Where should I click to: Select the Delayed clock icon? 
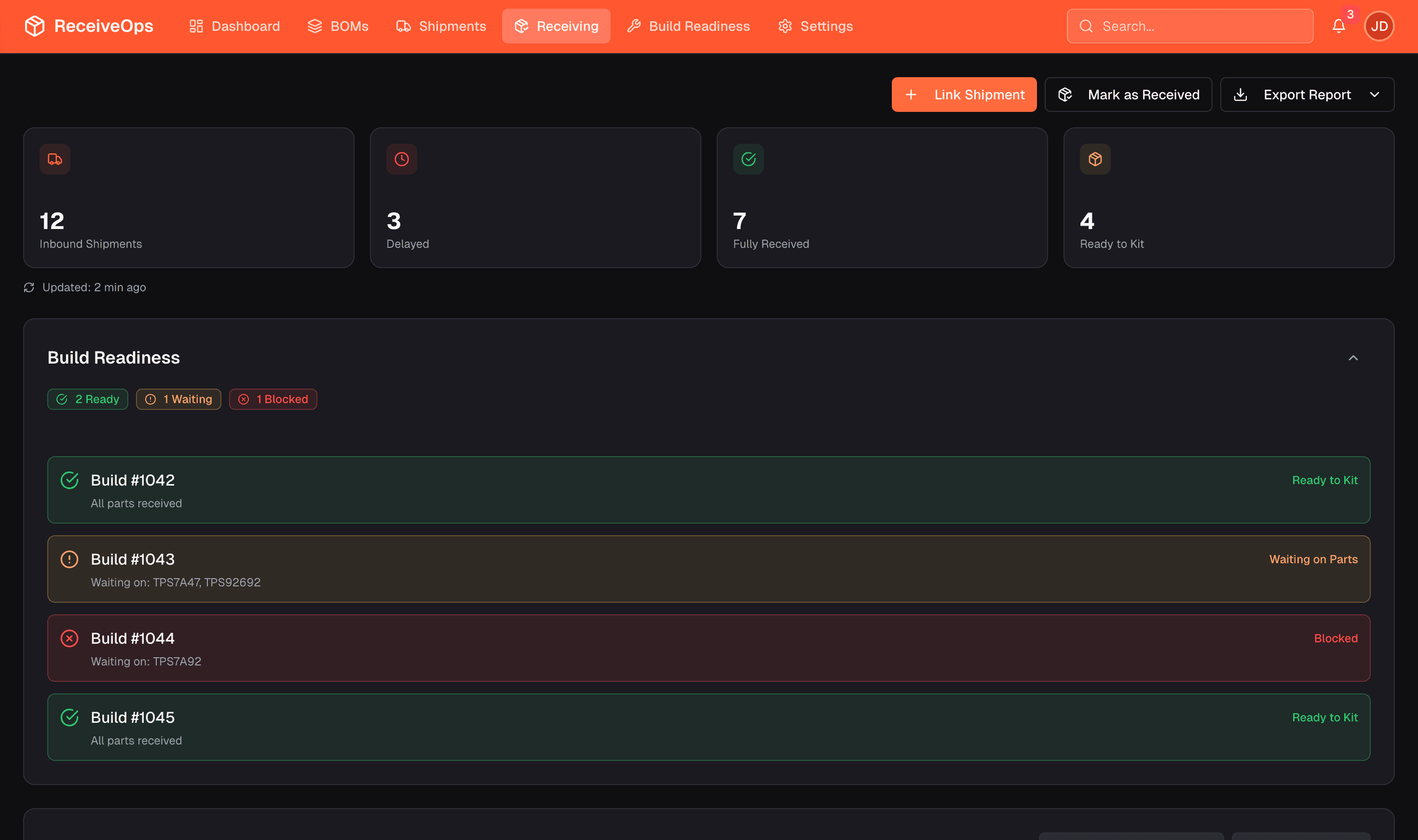coord(401,159)
